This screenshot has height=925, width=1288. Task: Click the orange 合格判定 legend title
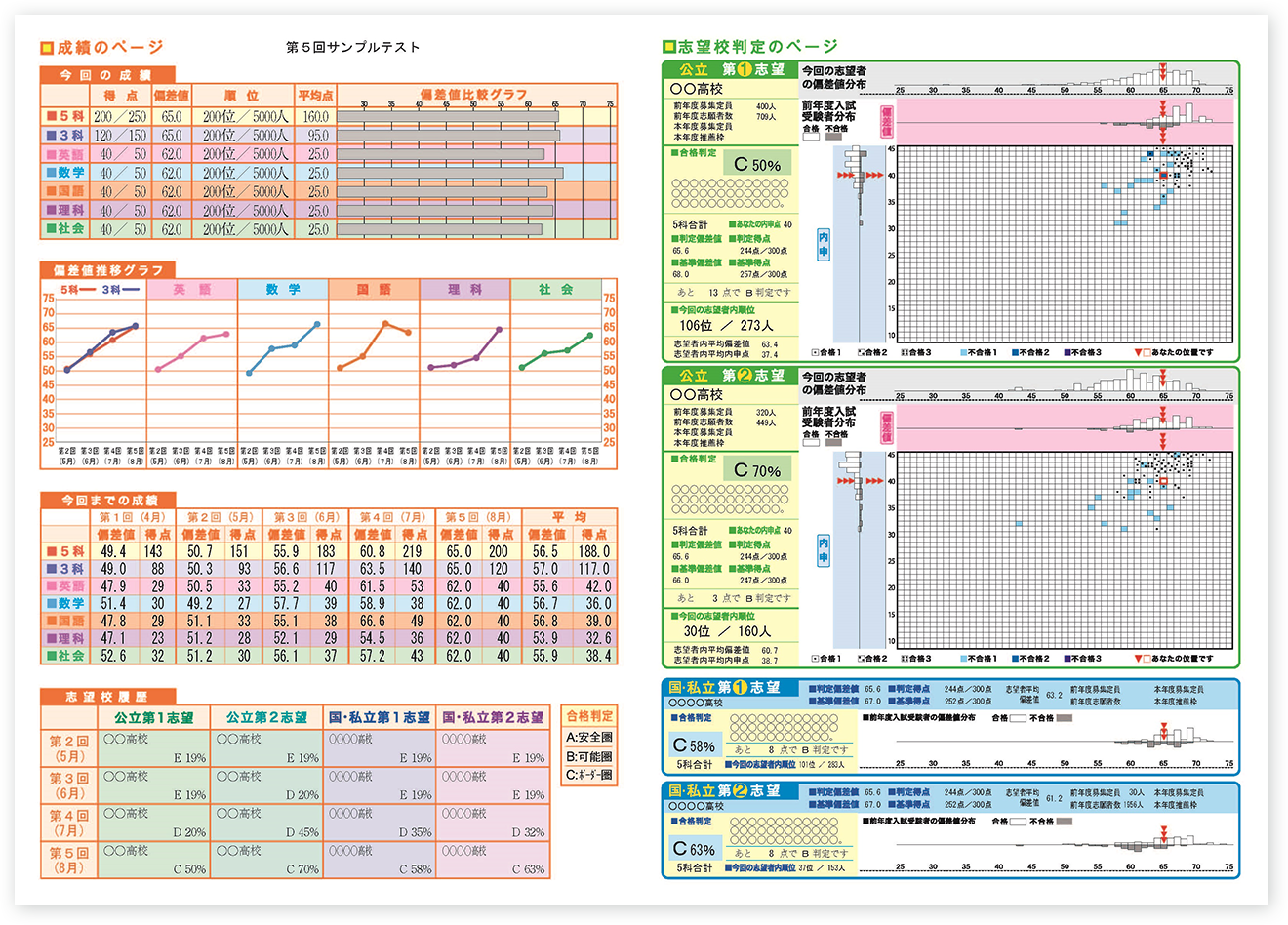[x=588, y=715]
